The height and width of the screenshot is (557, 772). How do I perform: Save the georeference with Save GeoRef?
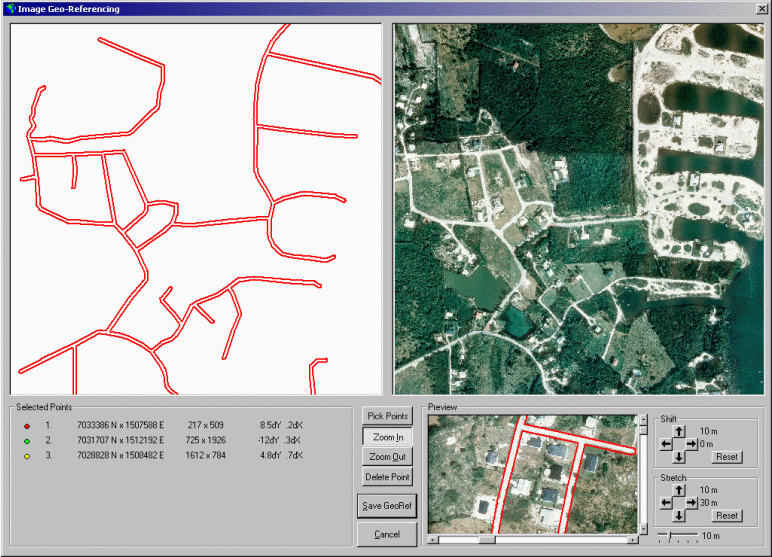[x=386, y=506]
